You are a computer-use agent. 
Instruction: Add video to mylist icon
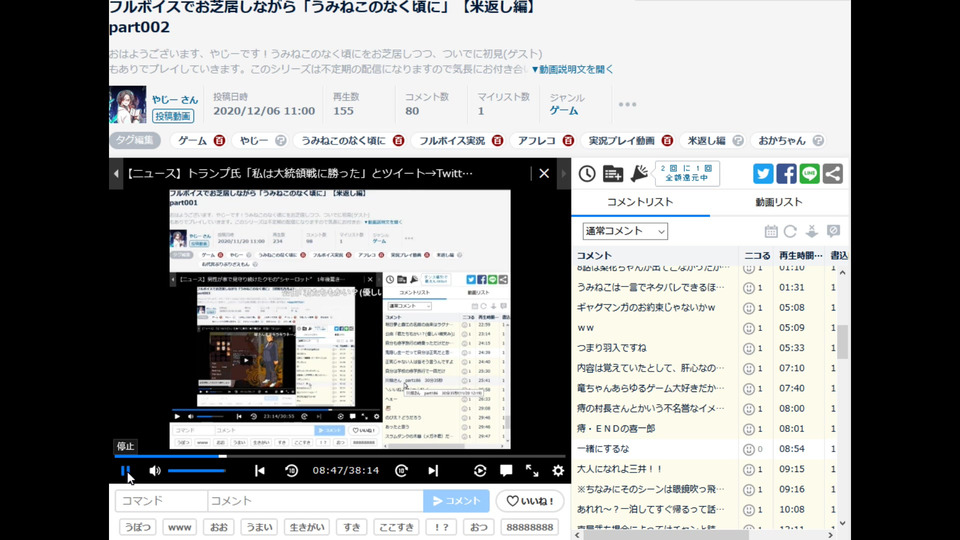613,174
